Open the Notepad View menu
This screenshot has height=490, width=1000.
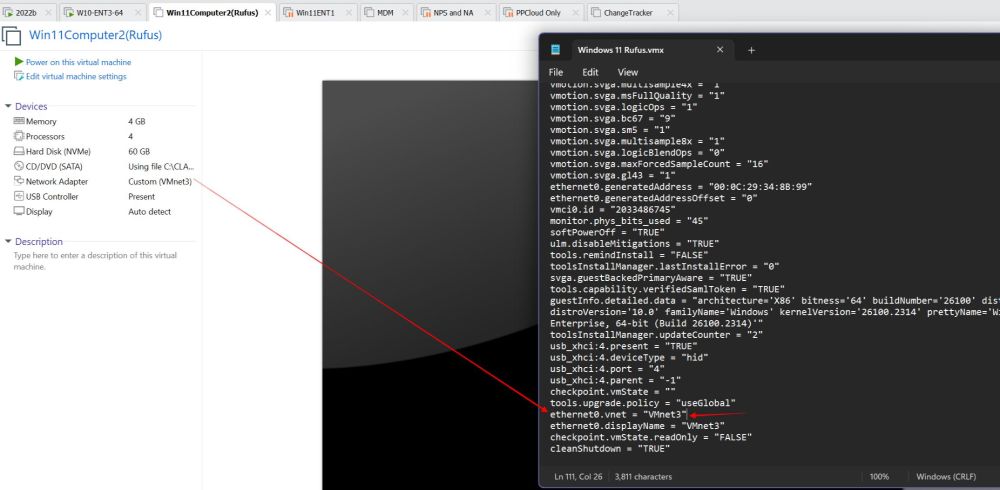pyautogui.click(x=628, y=72)
